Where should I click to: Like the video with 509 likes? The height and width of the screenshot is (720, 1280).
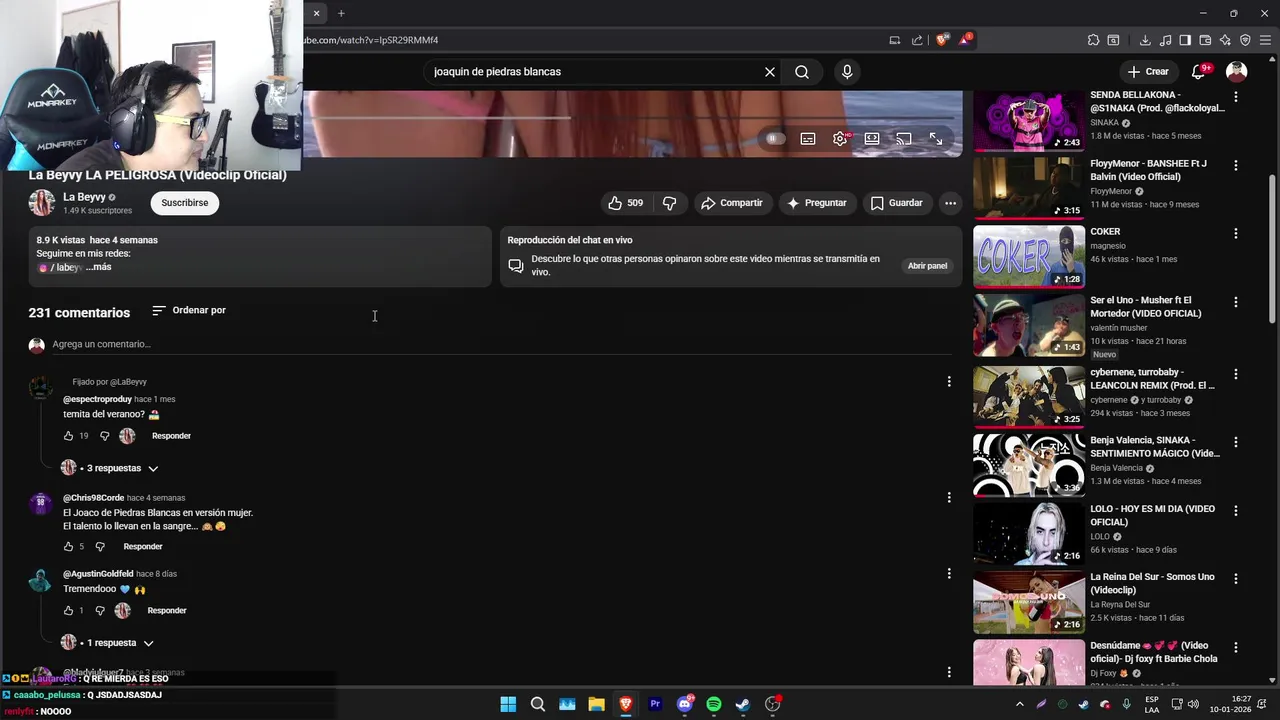pos(625,203)
